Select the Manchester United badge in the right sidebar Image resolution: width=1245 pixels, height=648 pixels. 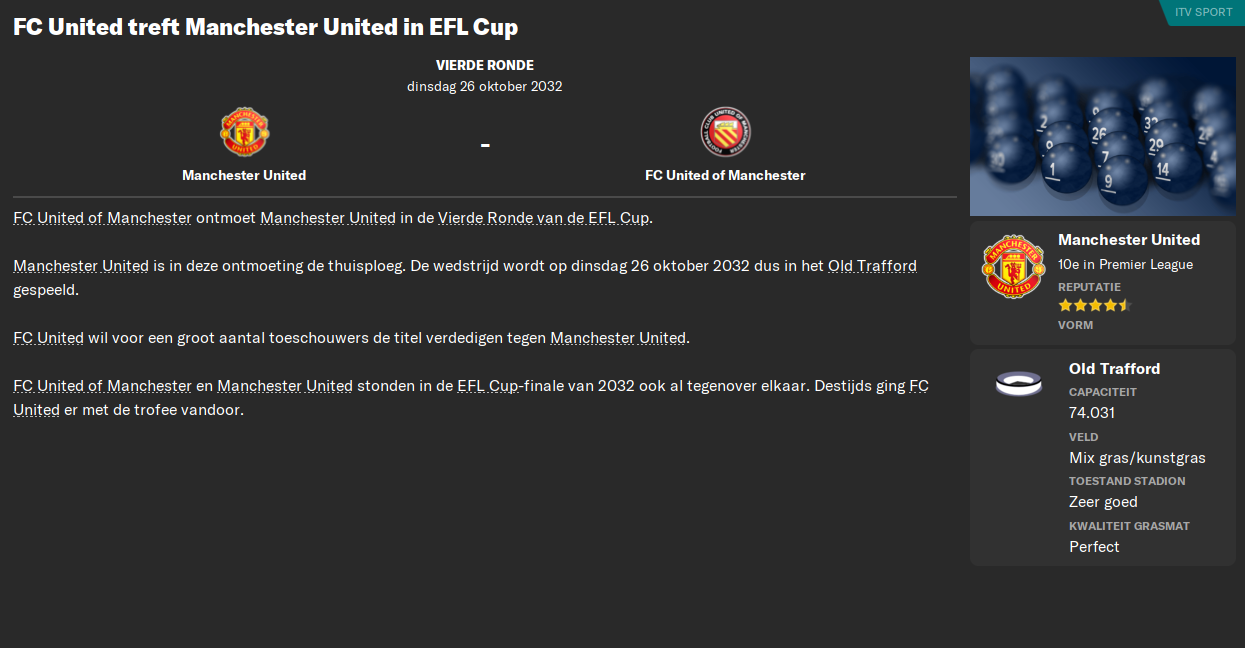(1013, 265)
